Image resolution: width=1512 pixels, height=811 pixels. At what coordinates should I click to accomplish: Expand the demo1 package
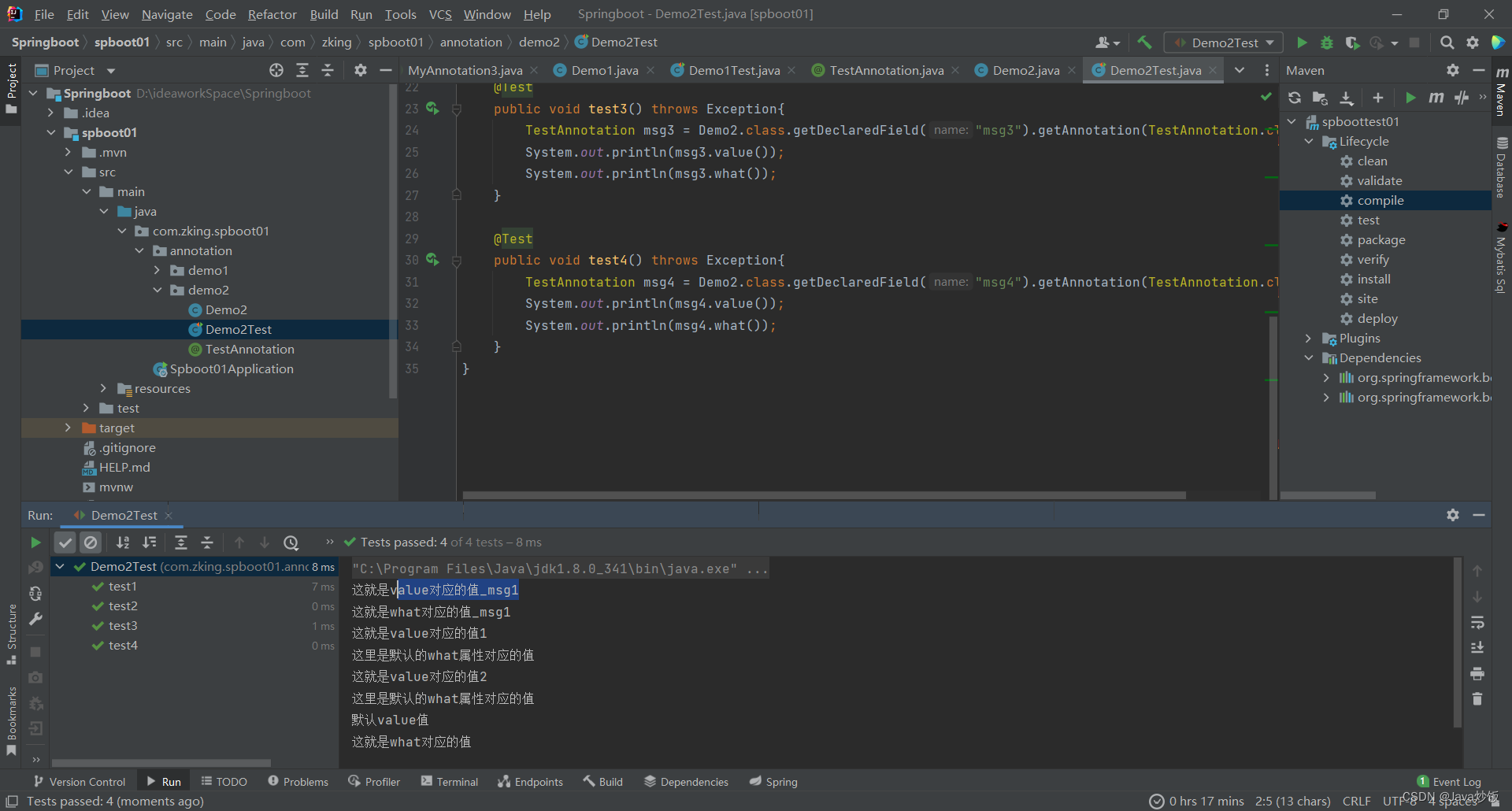(157, 270)
